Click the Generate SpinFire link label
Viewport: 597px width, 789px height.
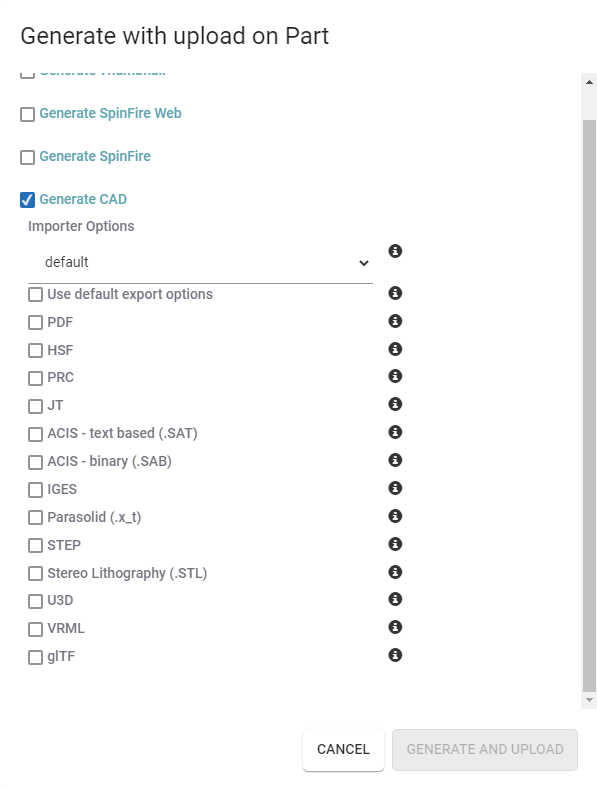point(95,156)
